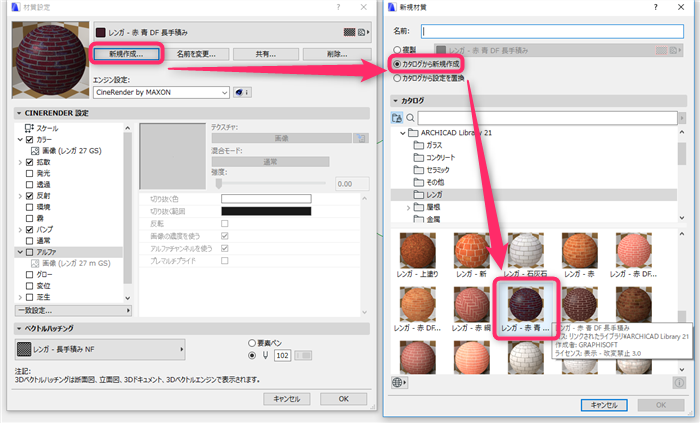Select カタログから新規作成 radio button
This screenshot has height=423, width=700.
click(397, 64)
